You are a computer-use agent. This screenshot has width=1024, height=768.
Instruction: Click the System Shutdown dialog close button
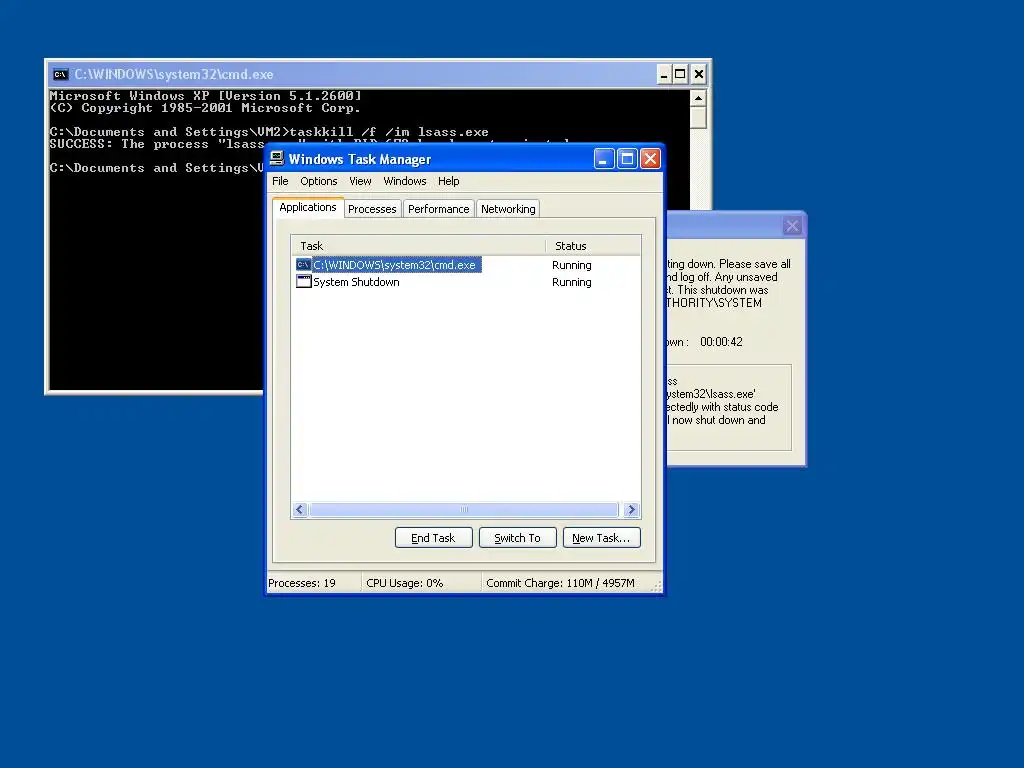[792, 226]
